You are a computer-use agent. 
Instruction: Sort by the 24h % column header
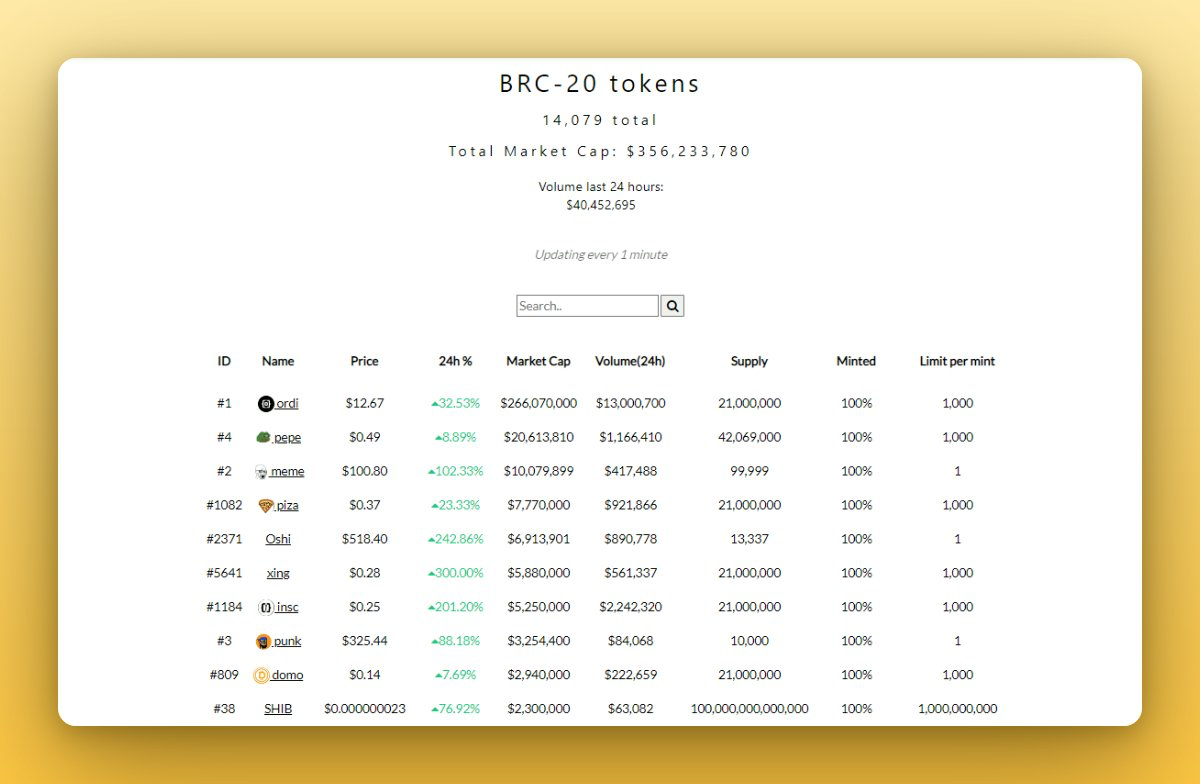tap(456, 361)
